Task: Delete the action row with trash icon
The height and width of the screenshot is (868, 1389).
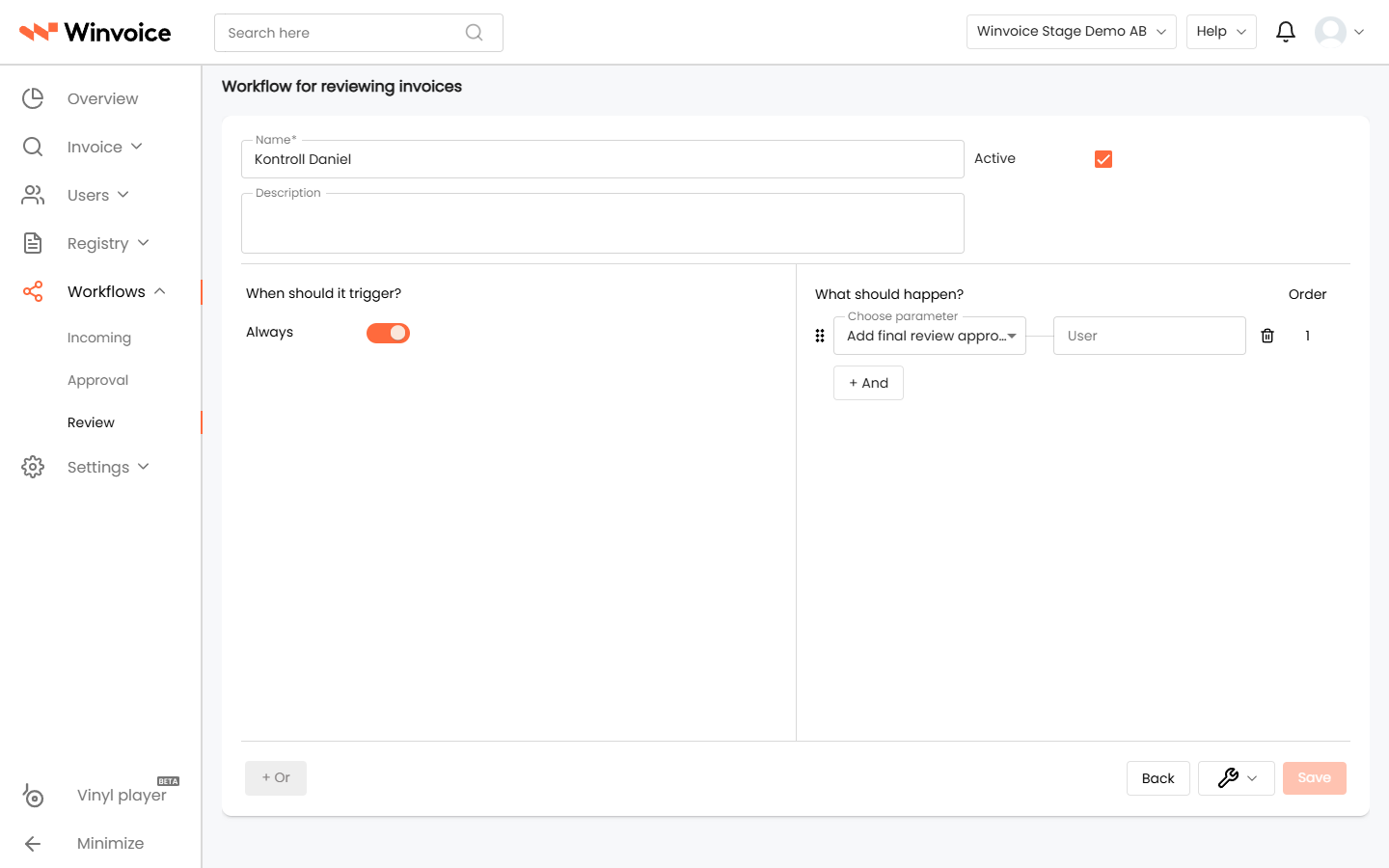Action: pos(1267,336)
